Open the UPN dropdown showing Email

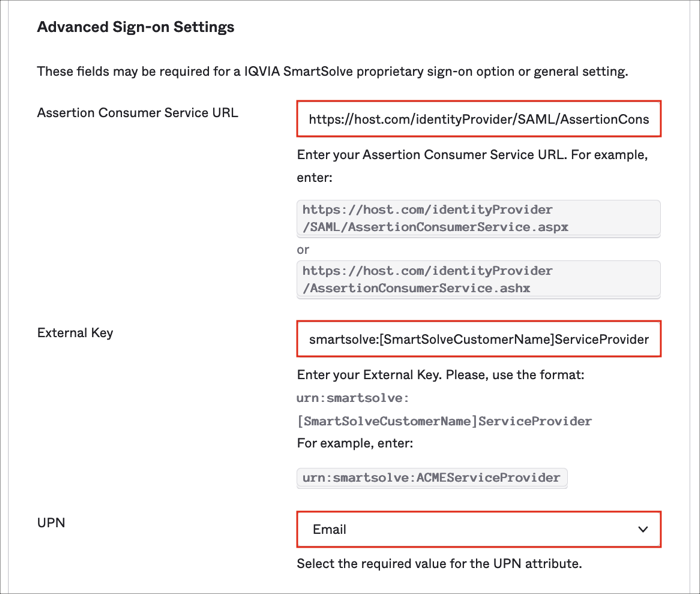click(x=478, y=529)
